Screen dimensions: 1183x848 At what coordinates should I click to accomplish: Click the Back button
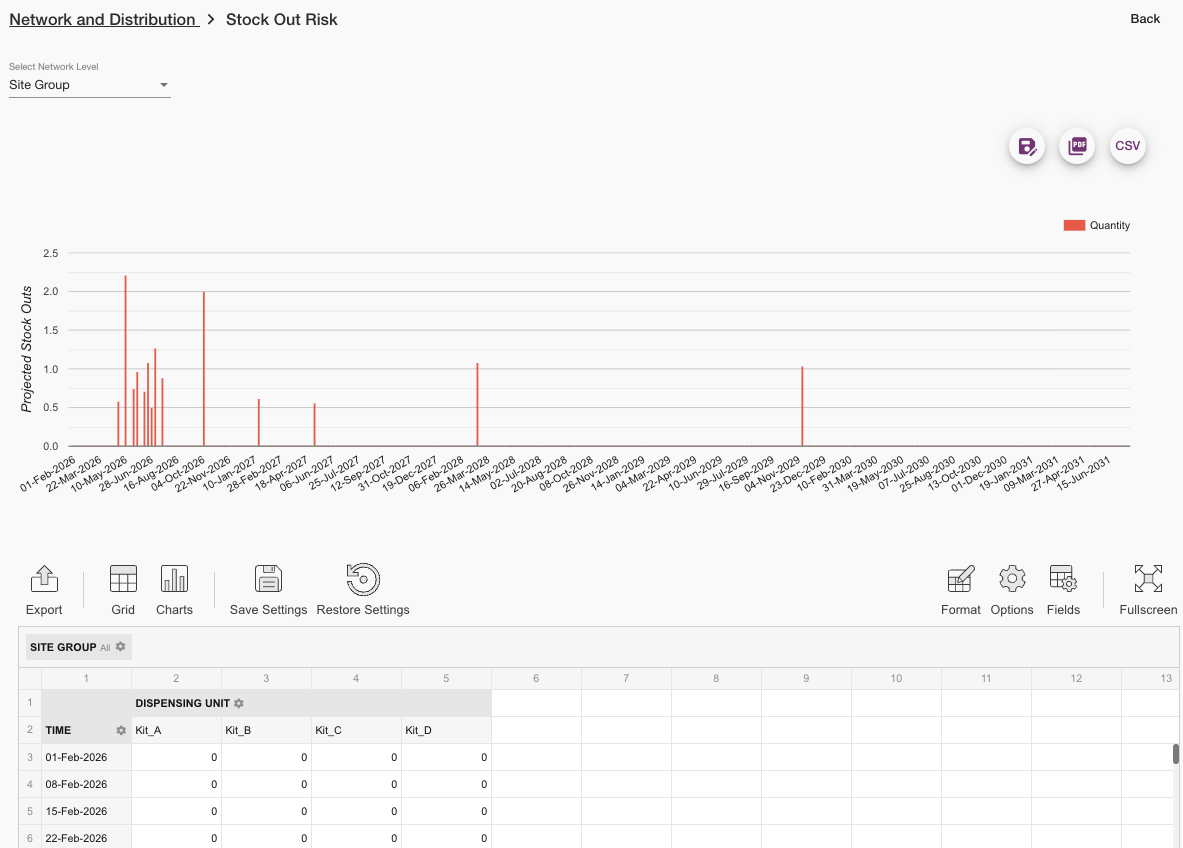click(x=1145, y=19)
